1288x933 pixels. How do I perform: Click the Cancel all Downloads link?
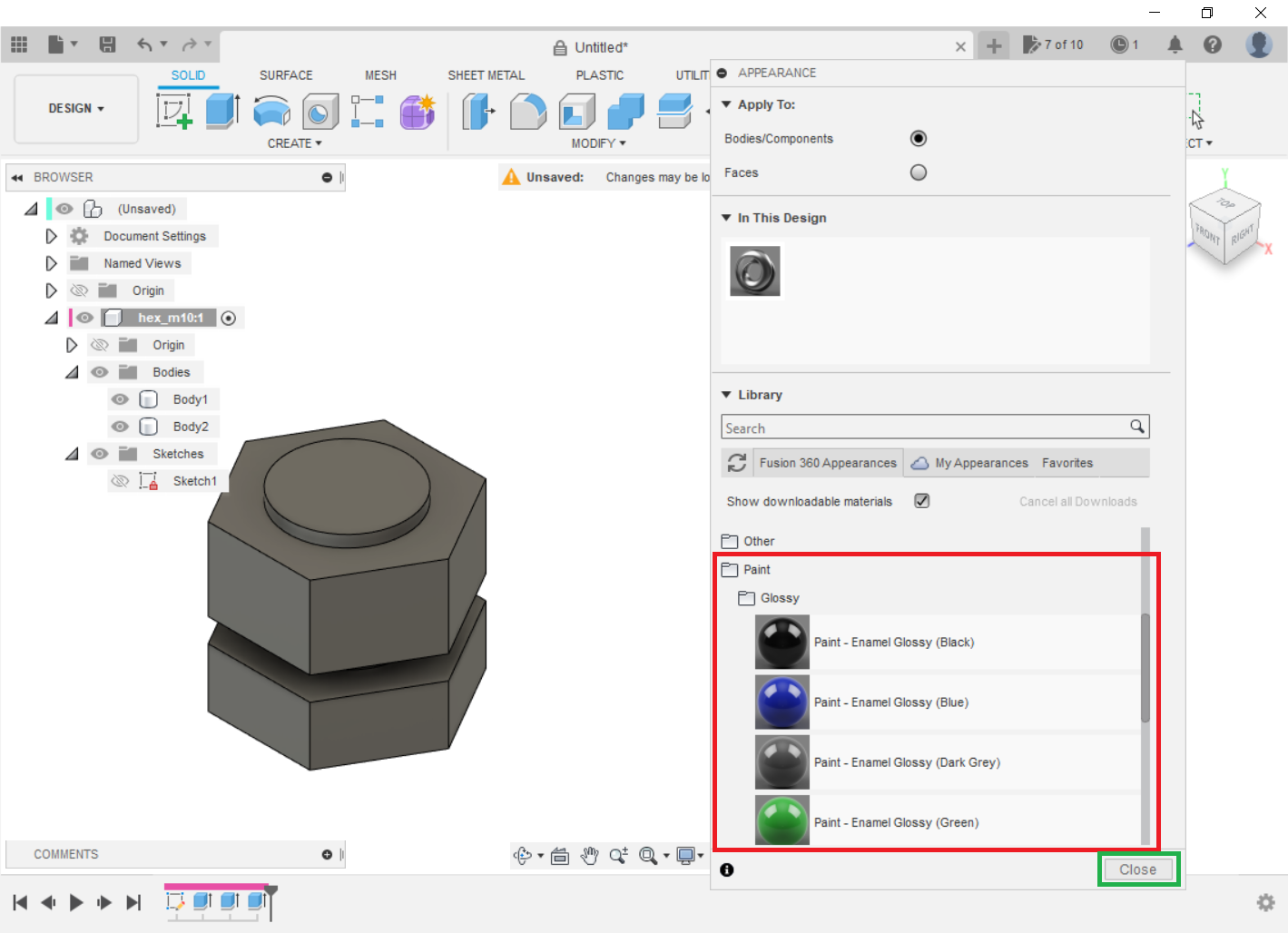pyautogui.click(x=1077, y=502)
